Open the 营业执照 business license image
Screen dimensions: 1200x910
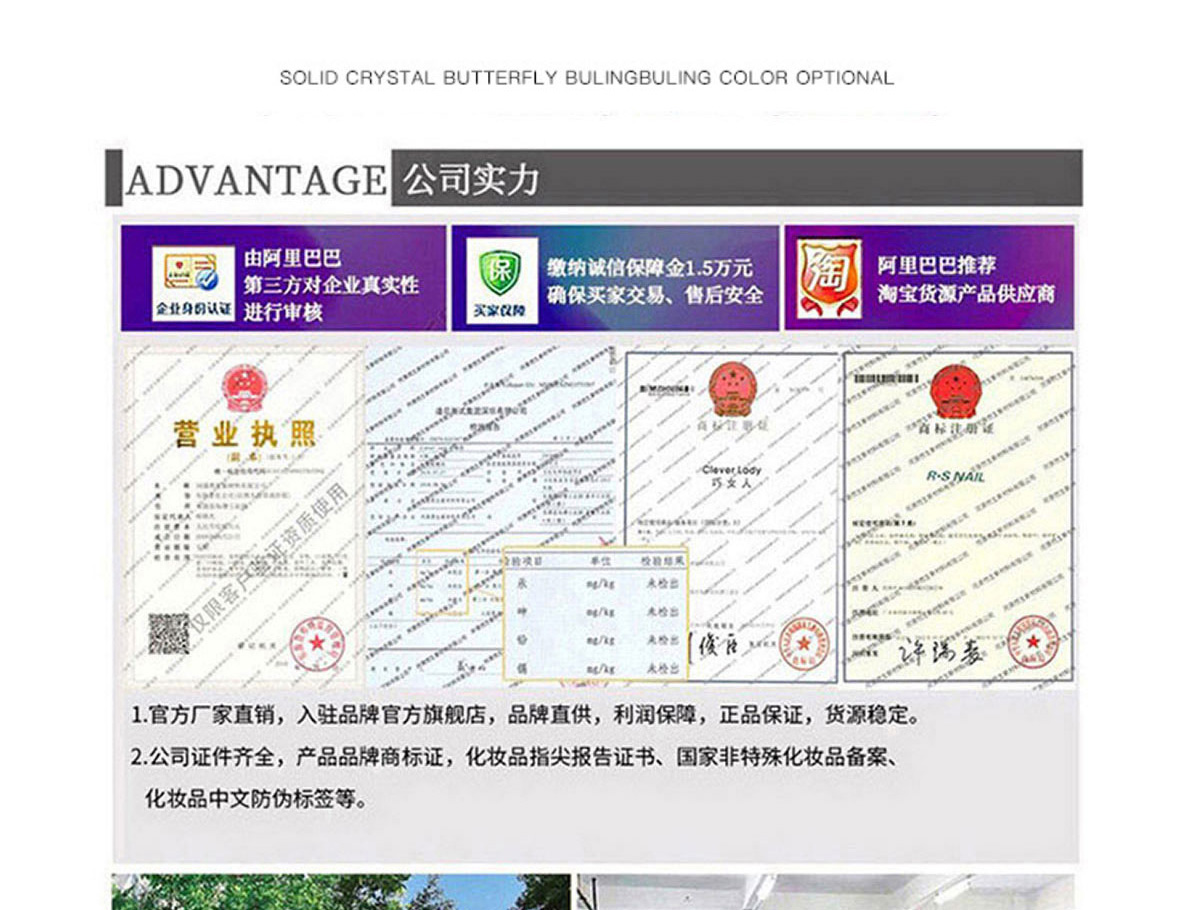pos(244,517)
